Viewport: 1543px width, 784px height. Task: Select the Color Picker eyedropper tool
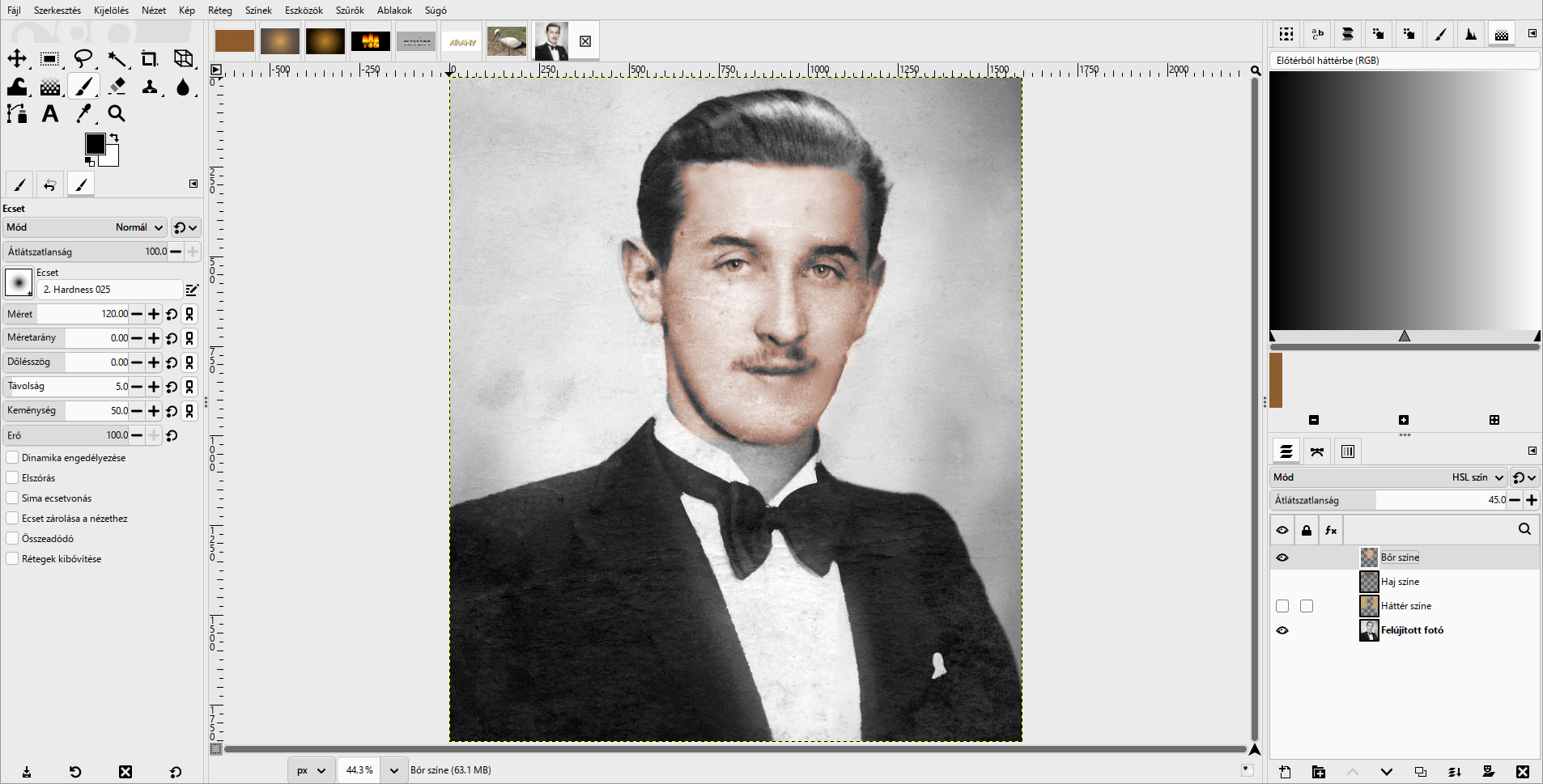tap(83, 113)
